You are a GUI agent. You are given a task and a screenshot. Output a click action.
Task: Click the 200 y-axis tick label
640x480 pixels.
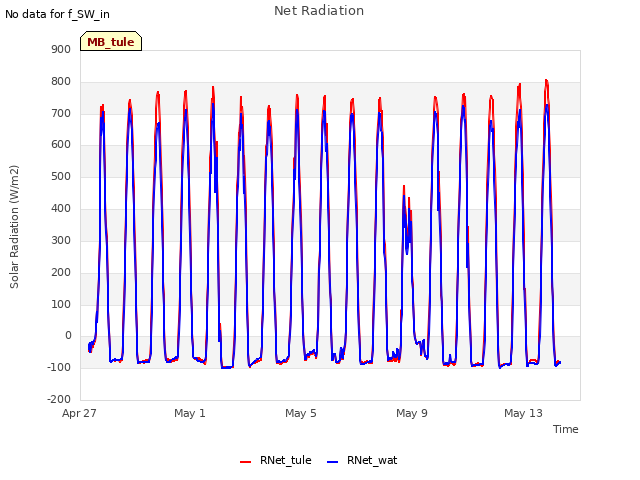point(61,272)
